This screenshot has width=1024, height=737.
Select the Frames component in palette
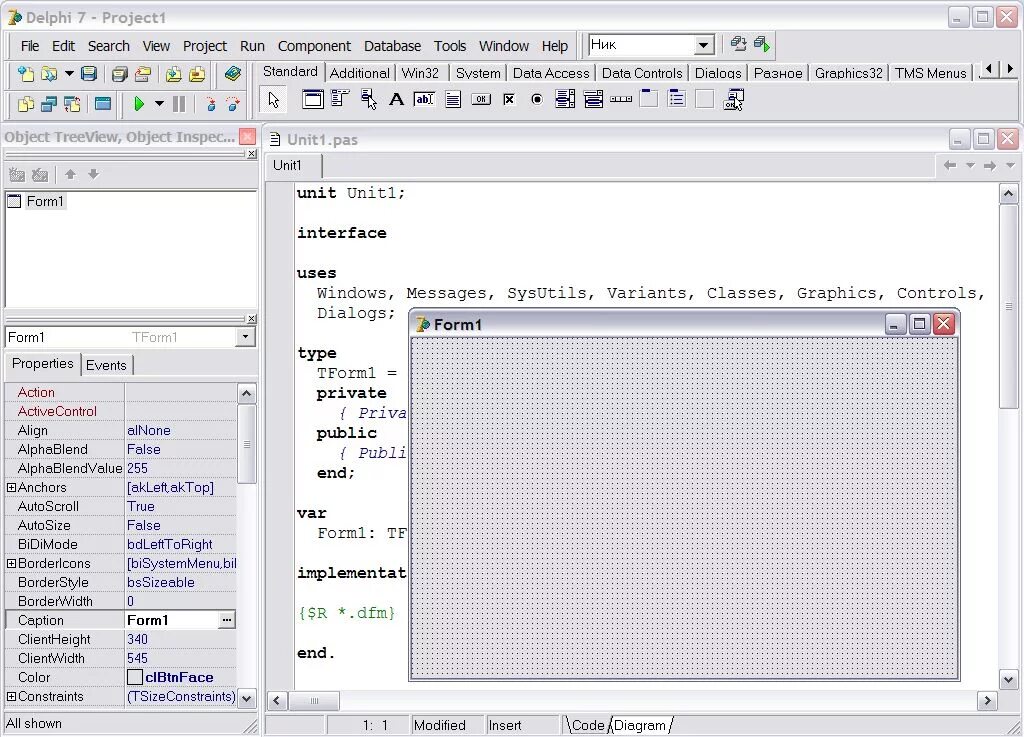[313, 99]
